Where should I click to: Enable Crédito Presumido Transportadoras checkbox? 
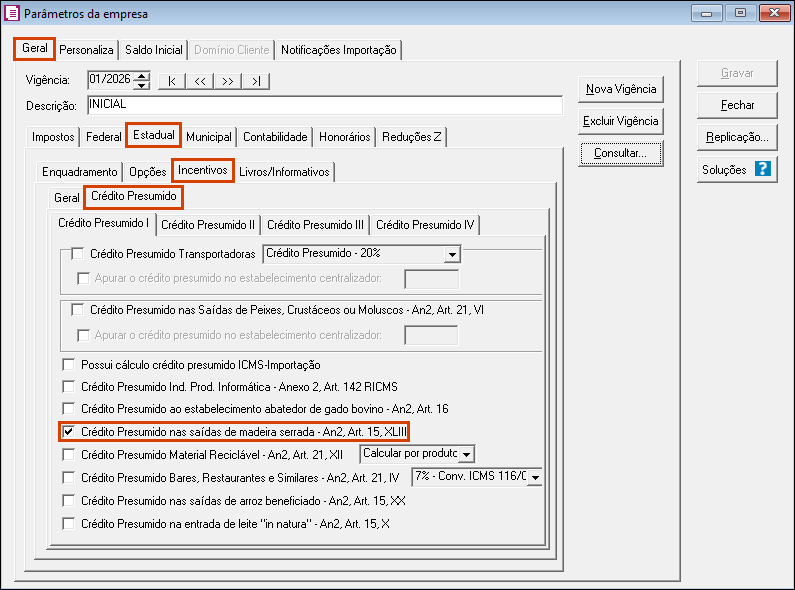coord(78,253)
